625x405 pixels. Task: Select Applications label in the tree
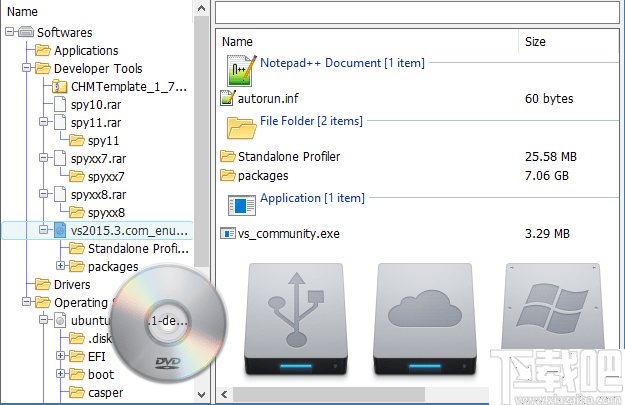pyautogui.click(x=86, y=51)
